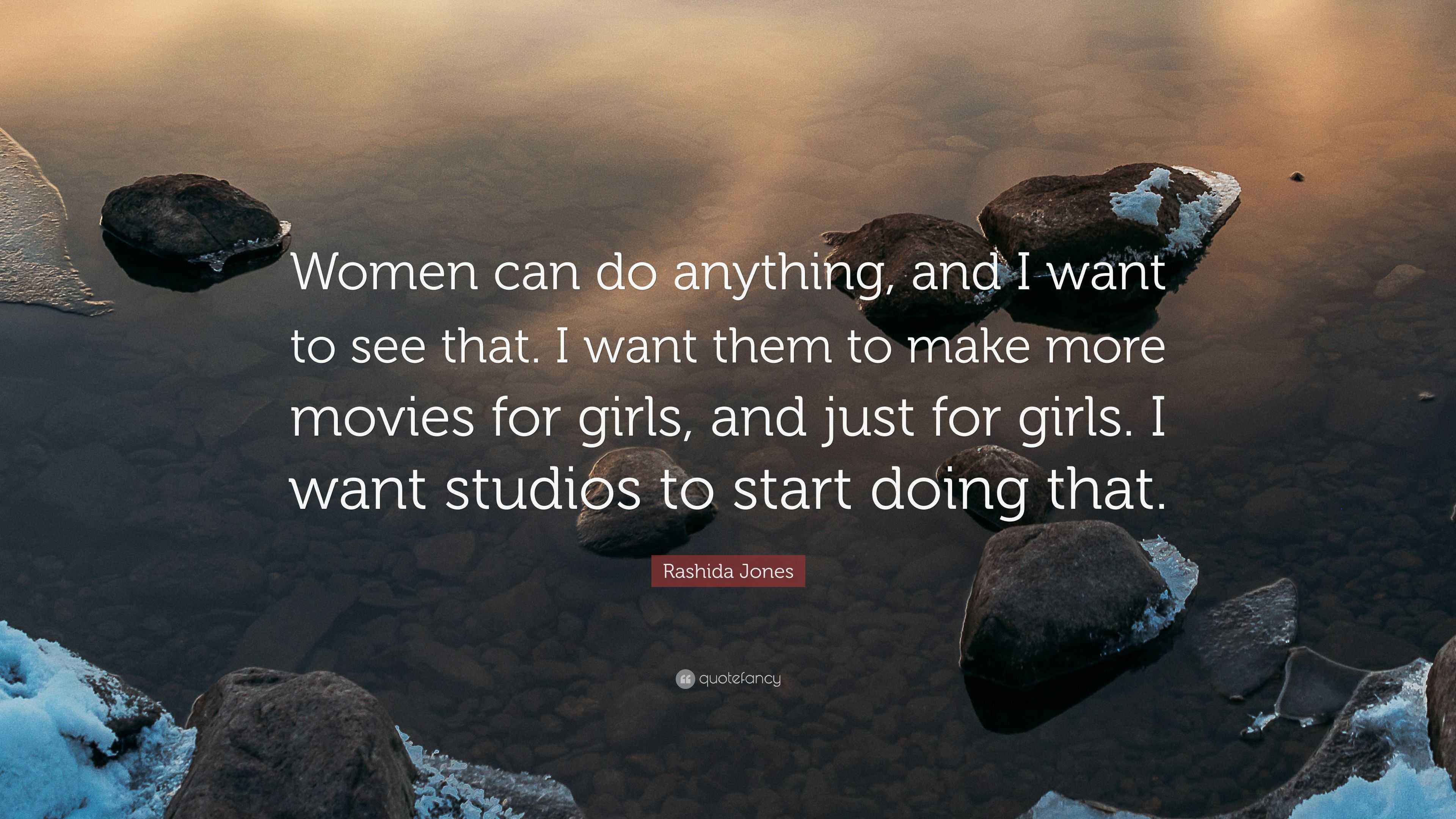Select the Rashida Jones author label
1456x819 pixels.
[x=728, y=571]
